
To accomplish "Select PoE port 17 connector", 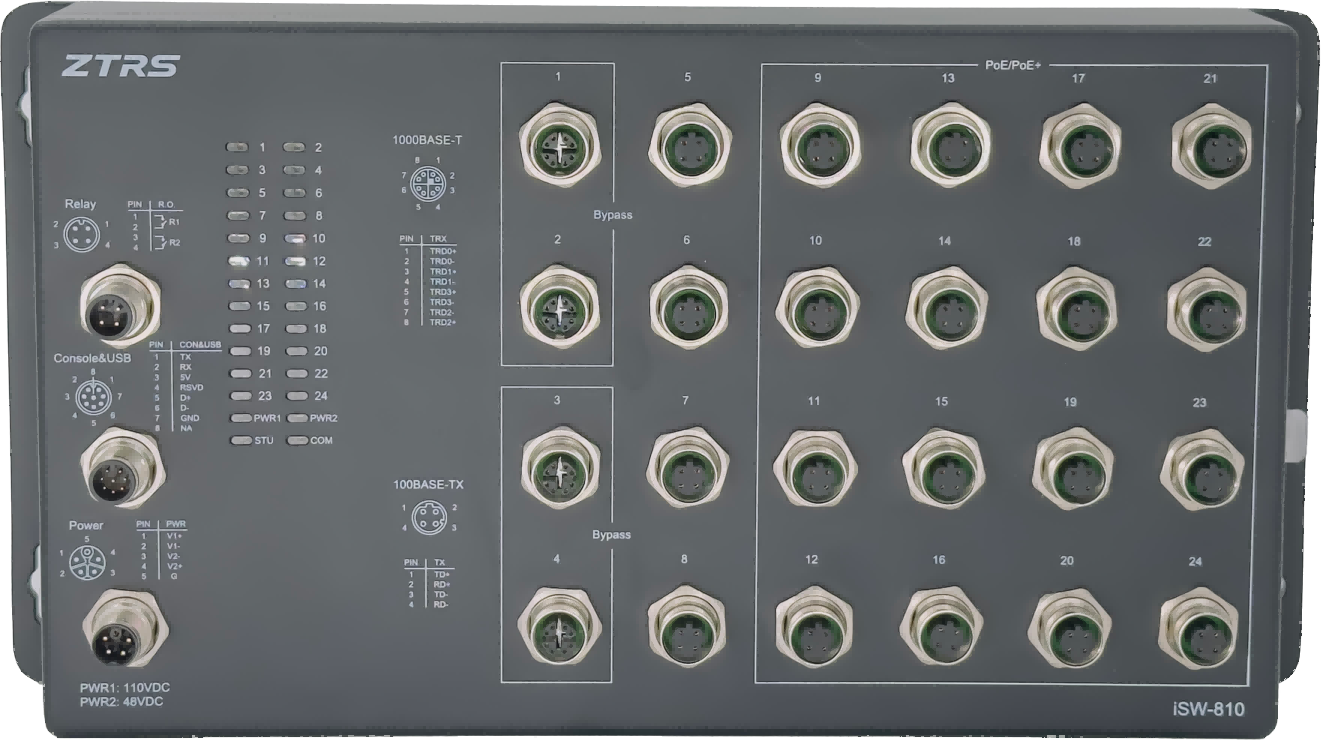I will [1080, 145].
